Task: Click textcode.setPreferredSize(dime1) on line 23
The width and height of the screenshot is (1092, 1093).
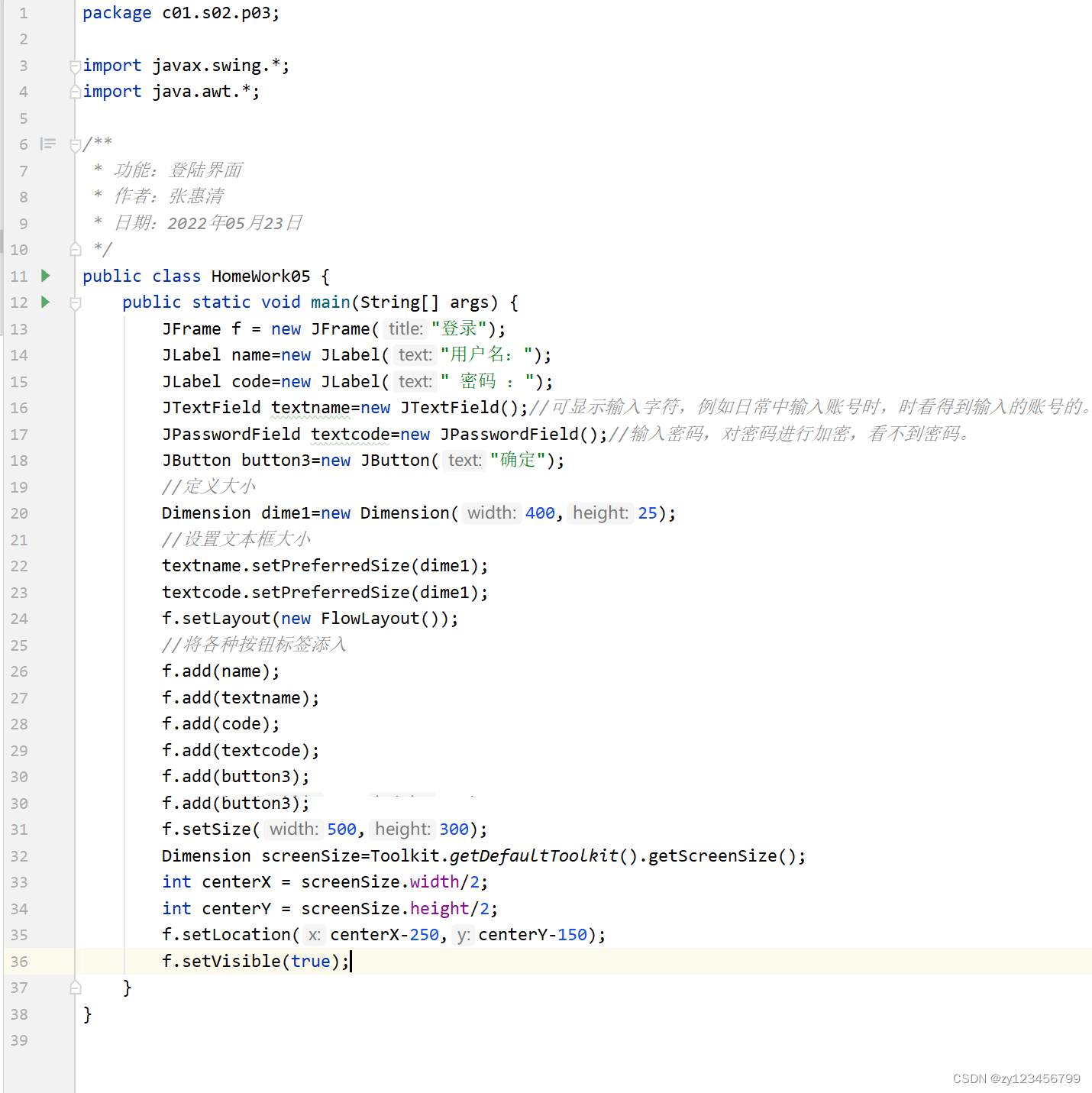Action: pos(325,593)
